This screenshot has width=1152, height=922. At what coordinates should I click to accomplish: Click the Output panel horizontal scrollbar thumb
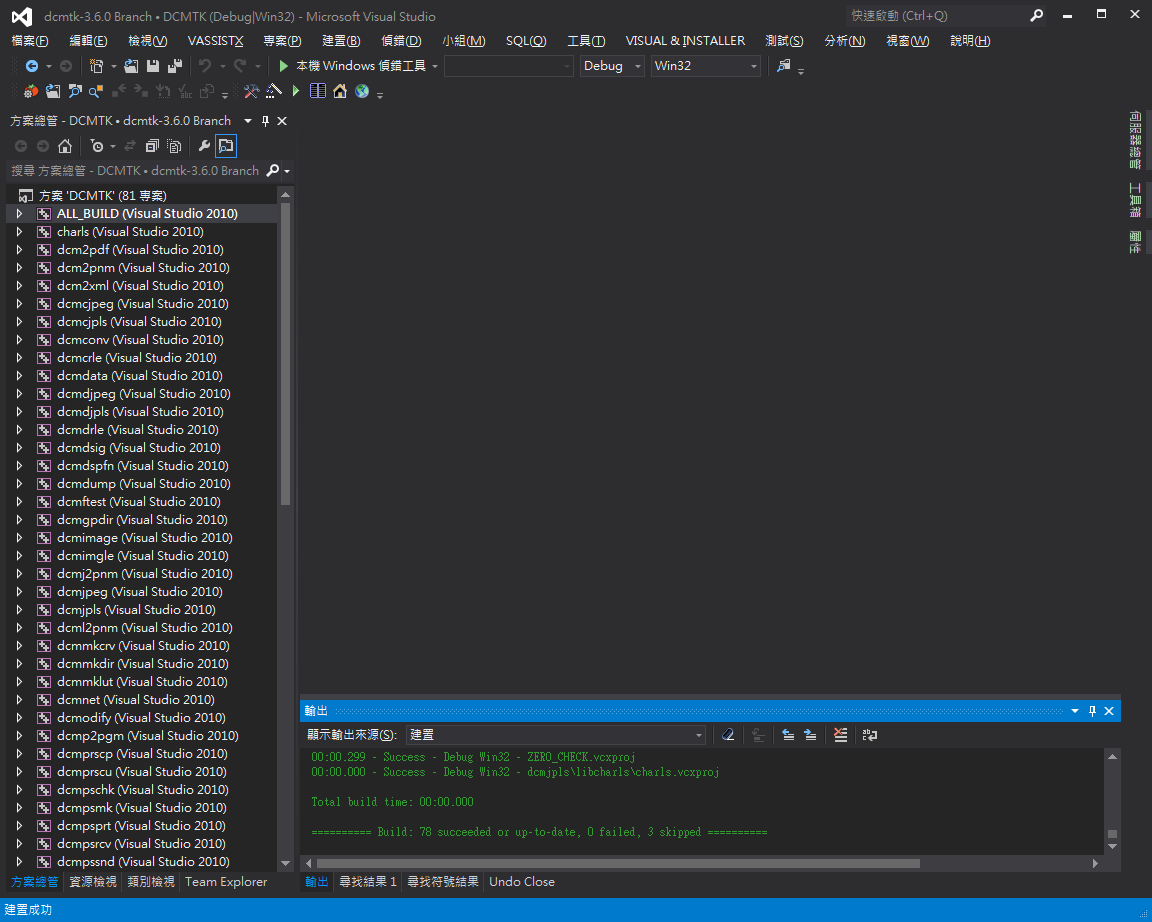click(618, 863)
